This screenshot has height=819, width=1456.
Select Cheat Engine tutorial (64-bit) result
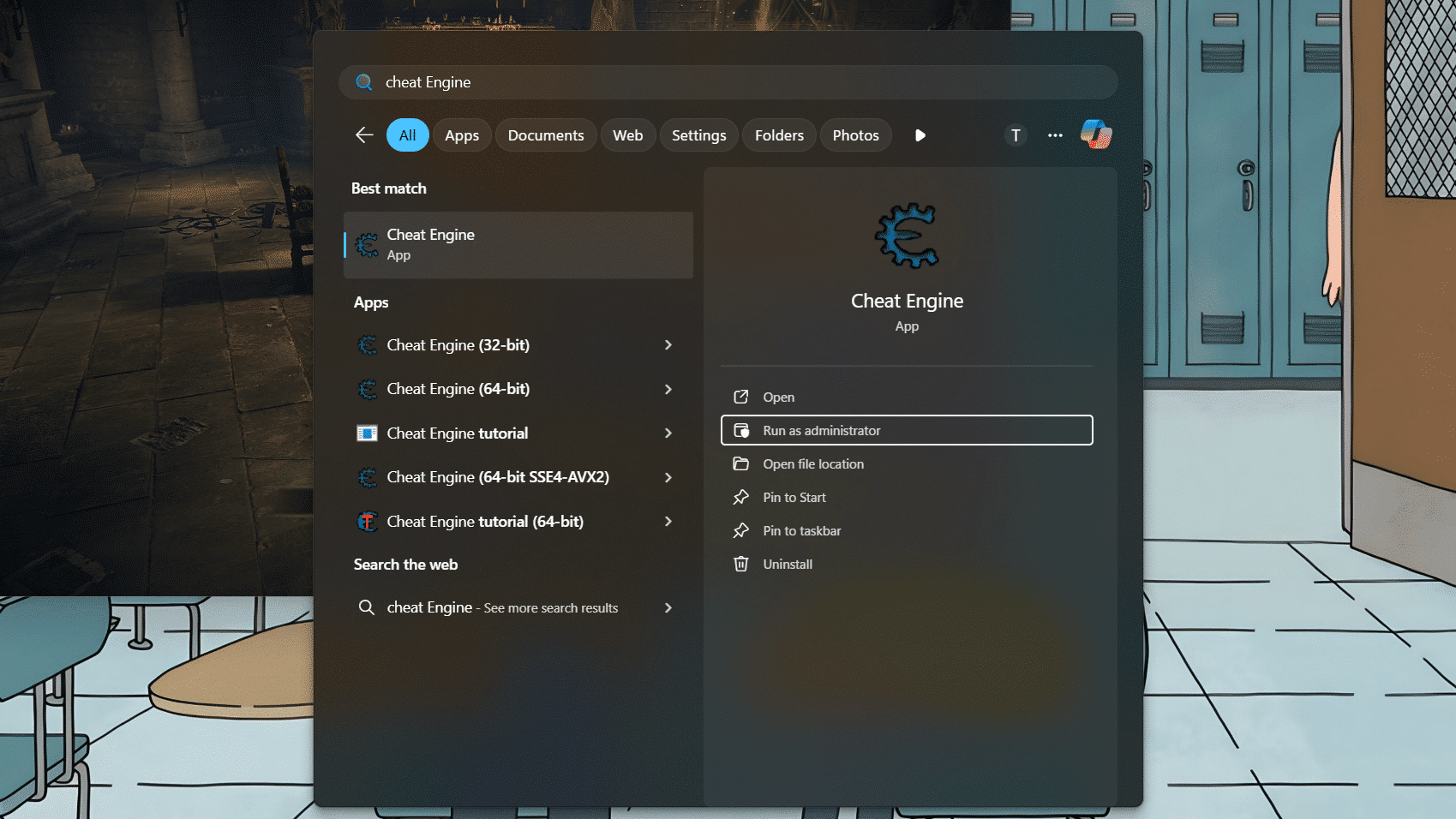point(518,522)
